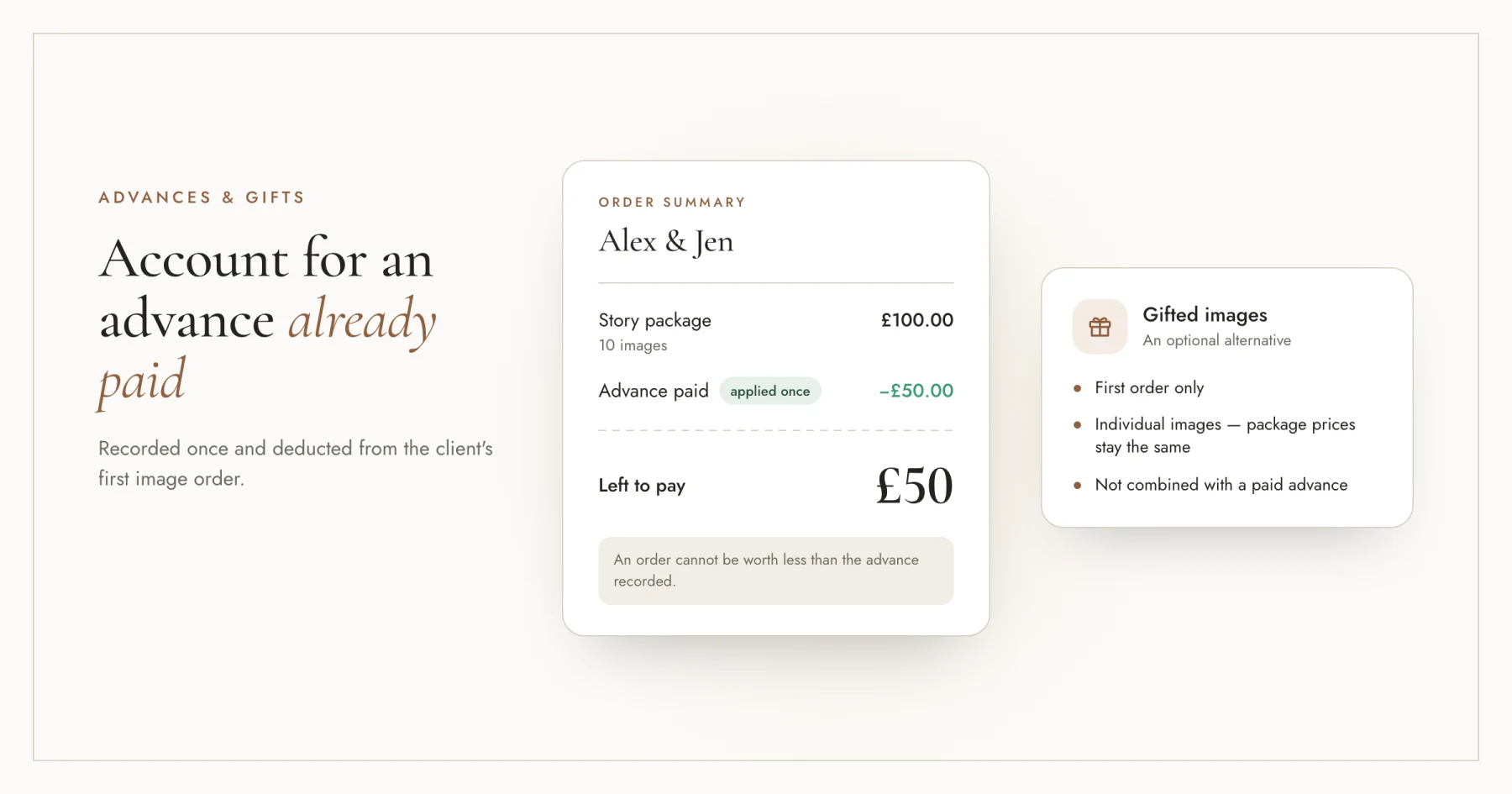The image size is (1512, 794).
Task: Click the ADVANCES & GIFTS section label
Action: coord(202,197)
